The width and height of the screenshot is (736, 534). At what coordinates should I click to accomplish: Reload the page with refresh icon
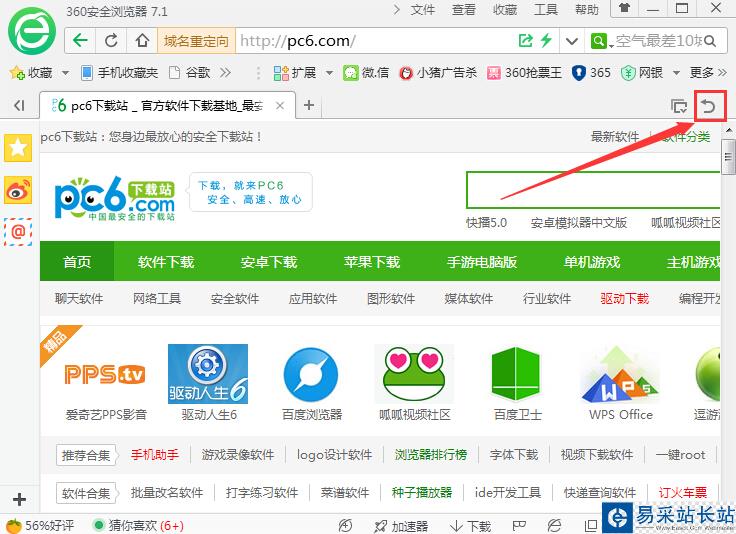tap(111, 40)
